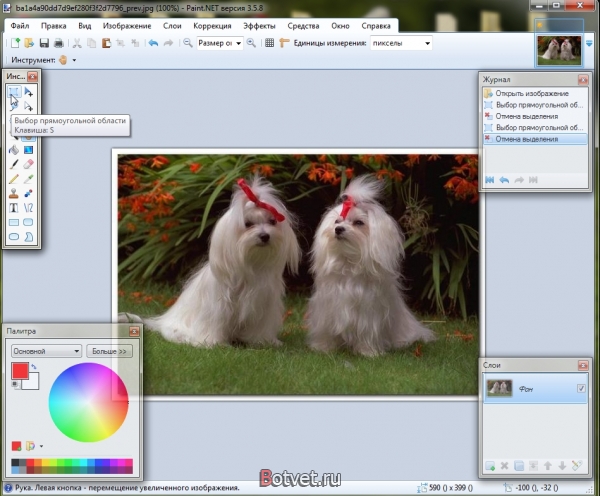Click the Copy toolbar icon
600x496 pixels.
(x=91, y=43)
